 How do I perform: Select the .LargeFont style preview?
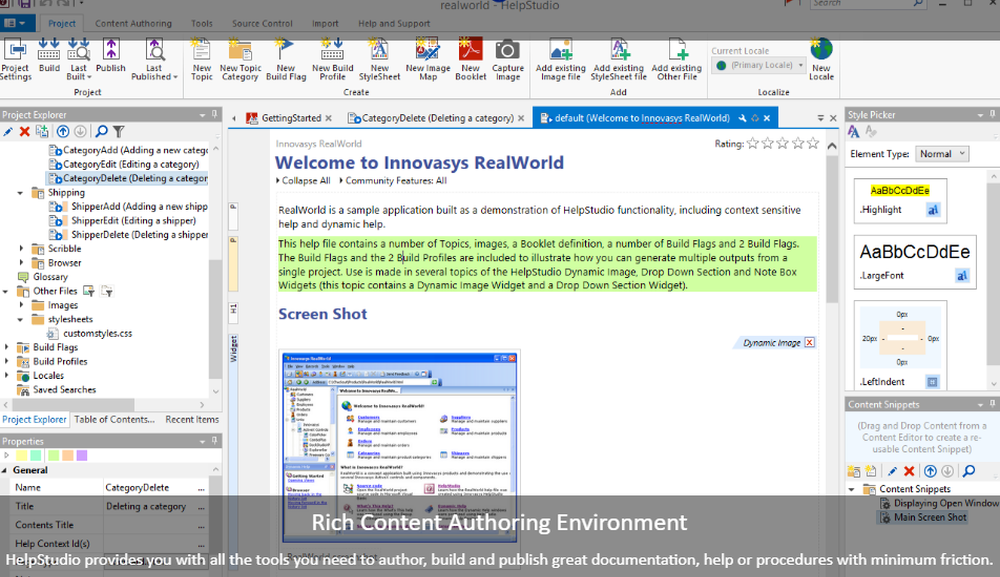pyautogui.click(x=915, y=262)
